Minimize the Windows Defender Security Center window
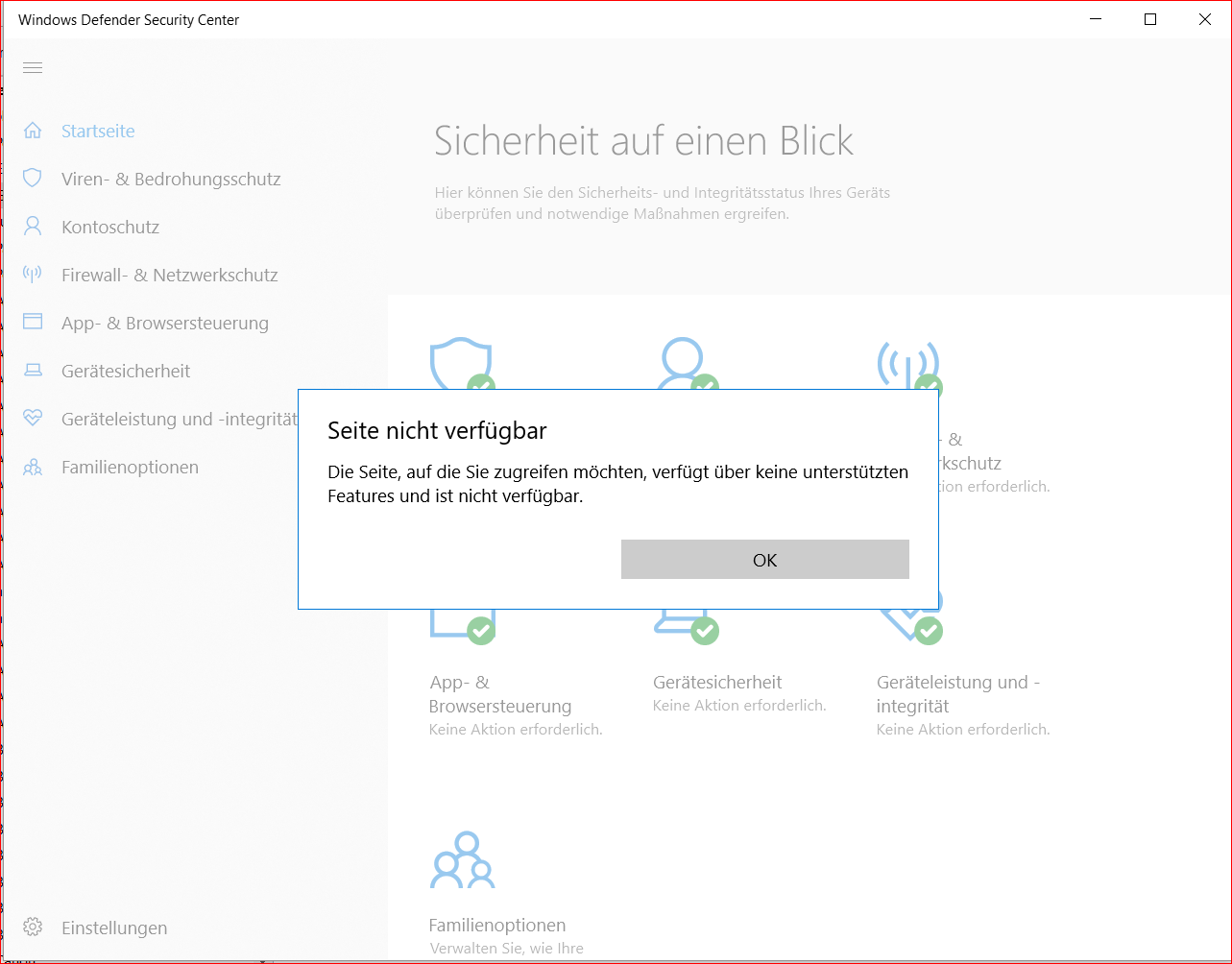 [x=1096, y=19]
